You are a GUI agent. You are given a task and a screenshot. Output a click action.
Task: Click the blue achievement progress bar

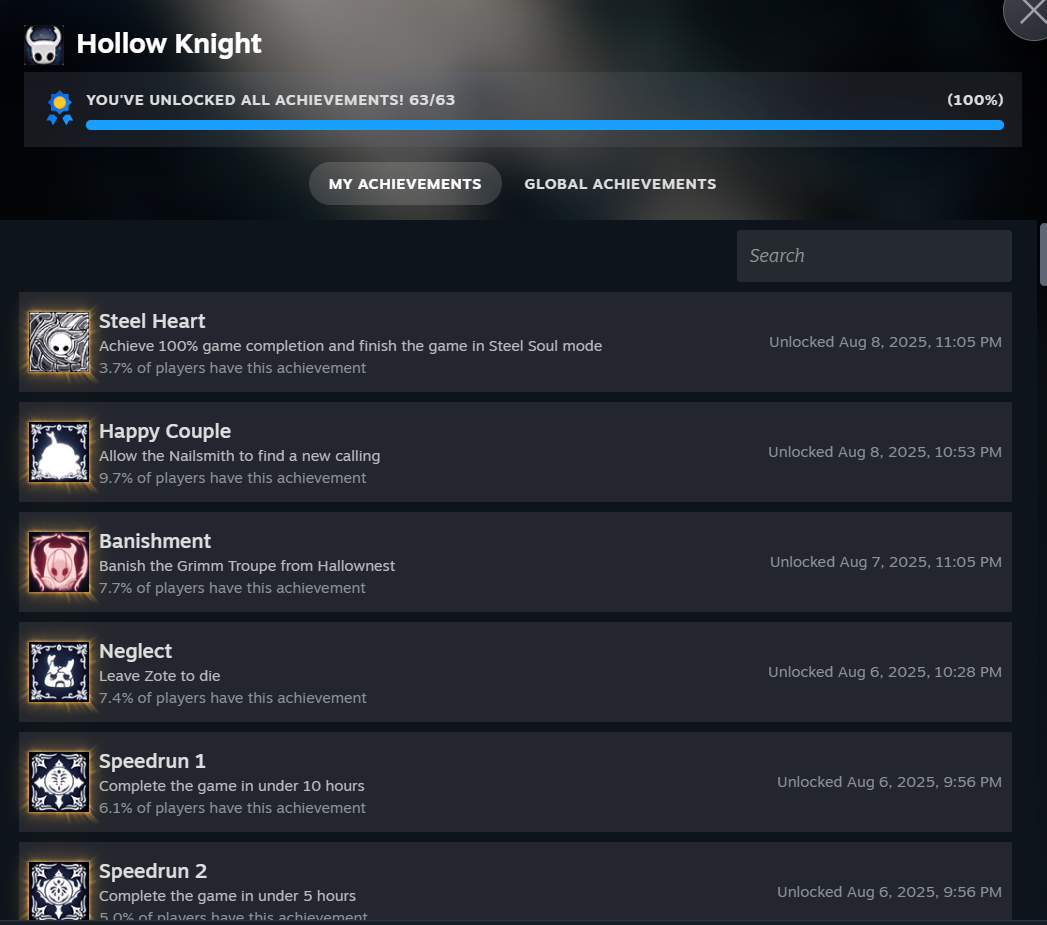coord(545,125)
